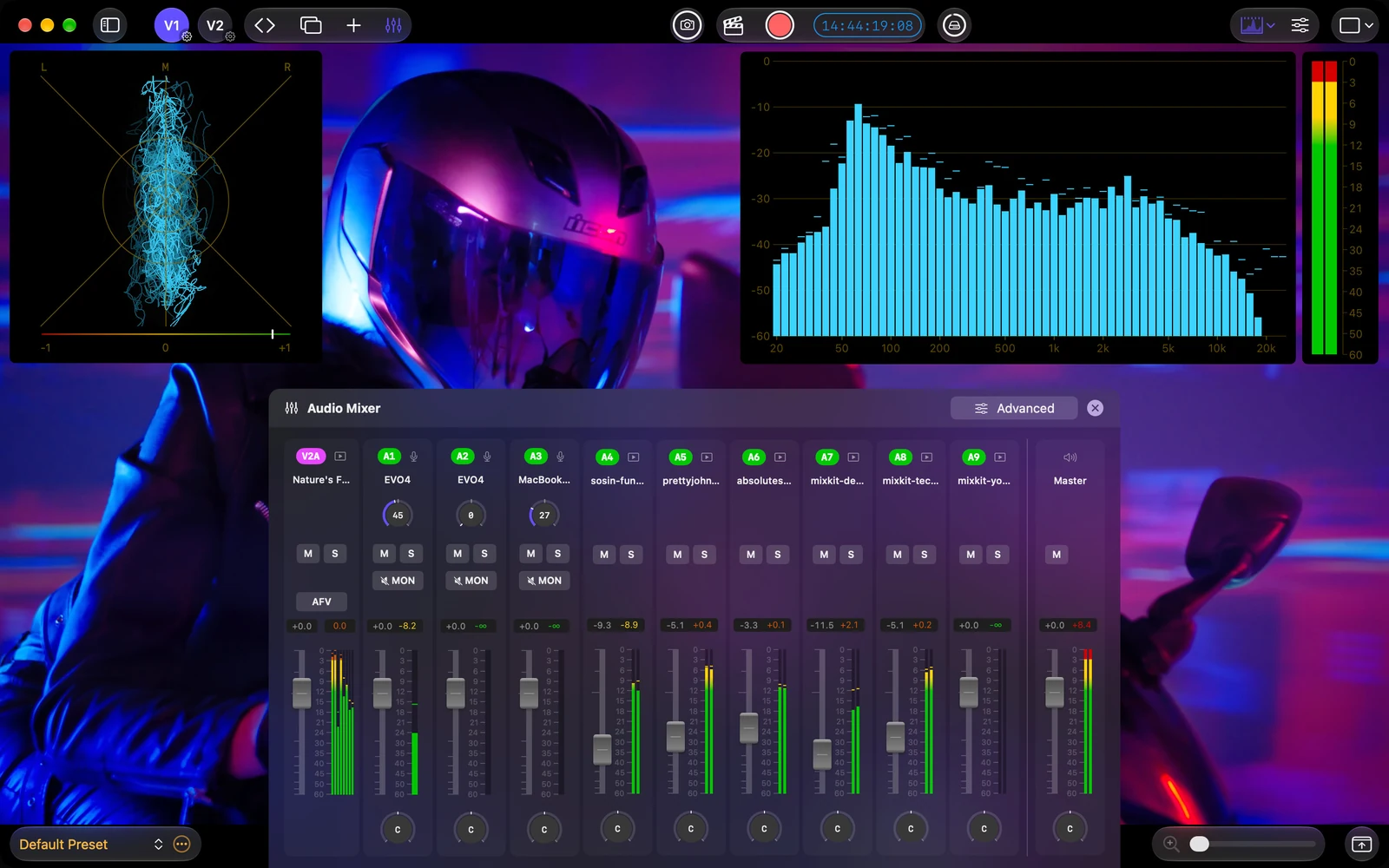Click the Master channel volume fader
The image size is (1389, 868).
point(1055,692)
